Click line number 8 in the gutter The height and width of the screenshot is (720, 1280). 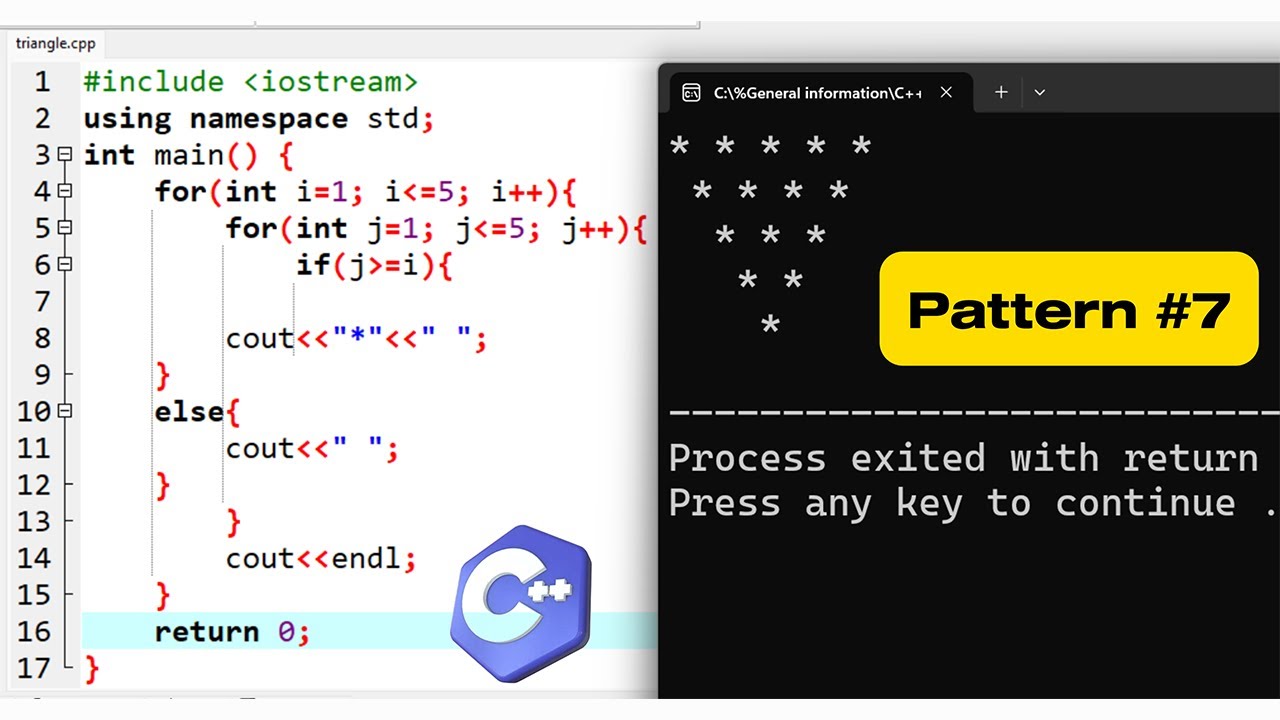click(x=42, y=338)
